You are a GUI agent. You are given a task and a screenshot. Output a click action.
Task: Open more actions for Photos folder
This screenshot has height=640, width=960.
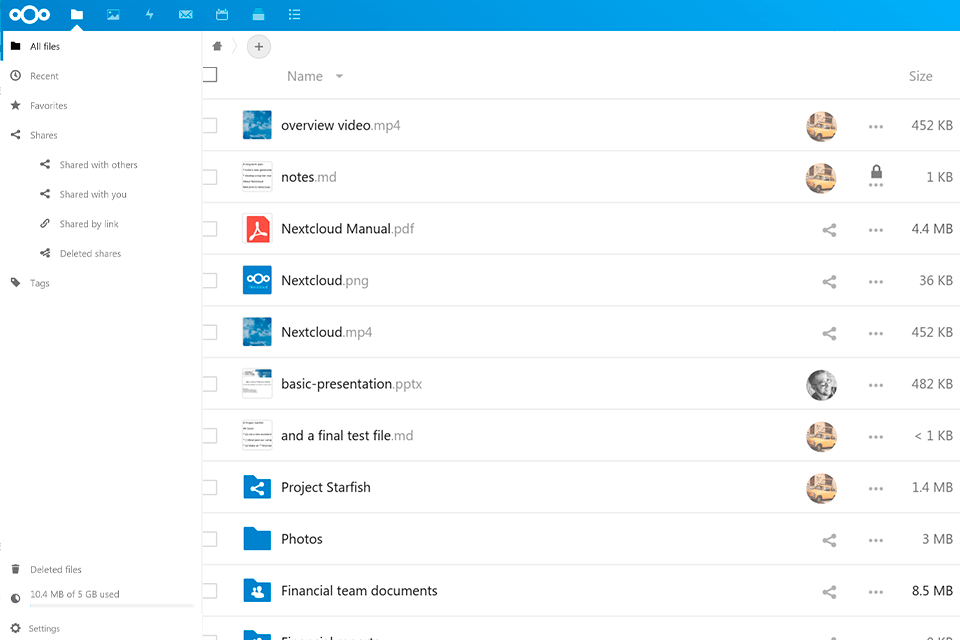[x=876, y=540]
